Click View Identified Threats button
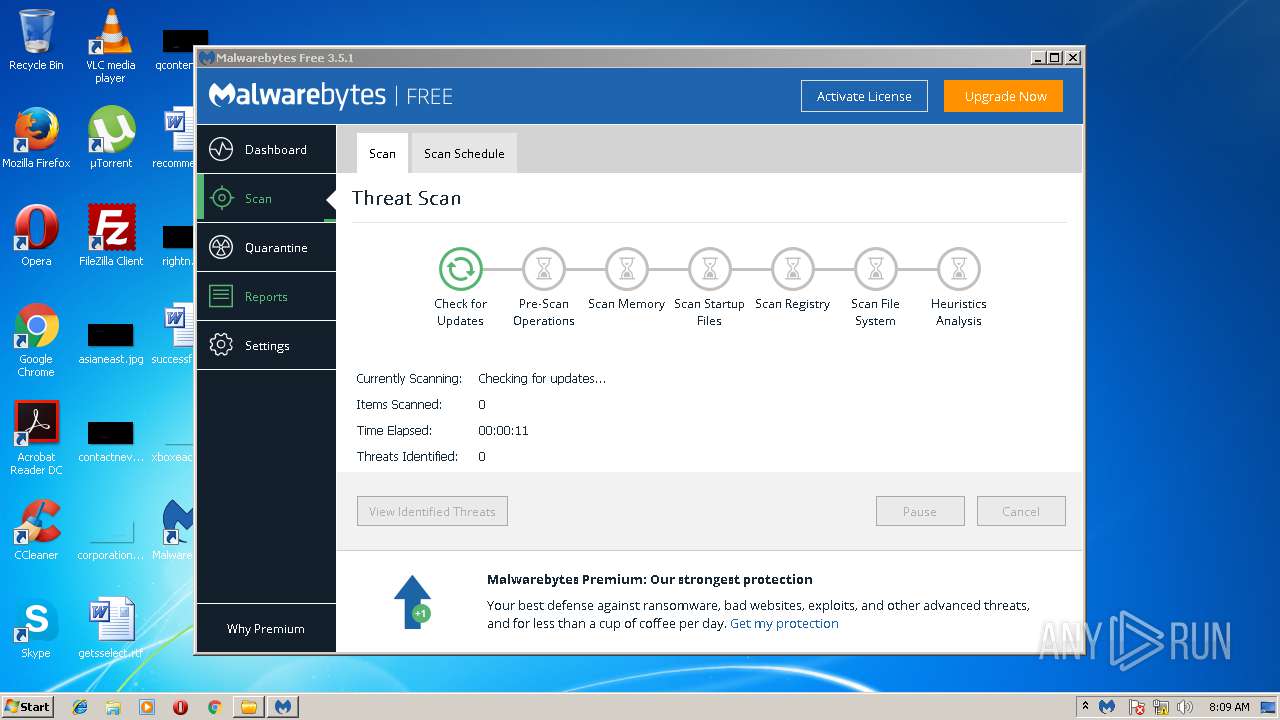The width and height of the screenshot is (1280, 720). [432, 511]
